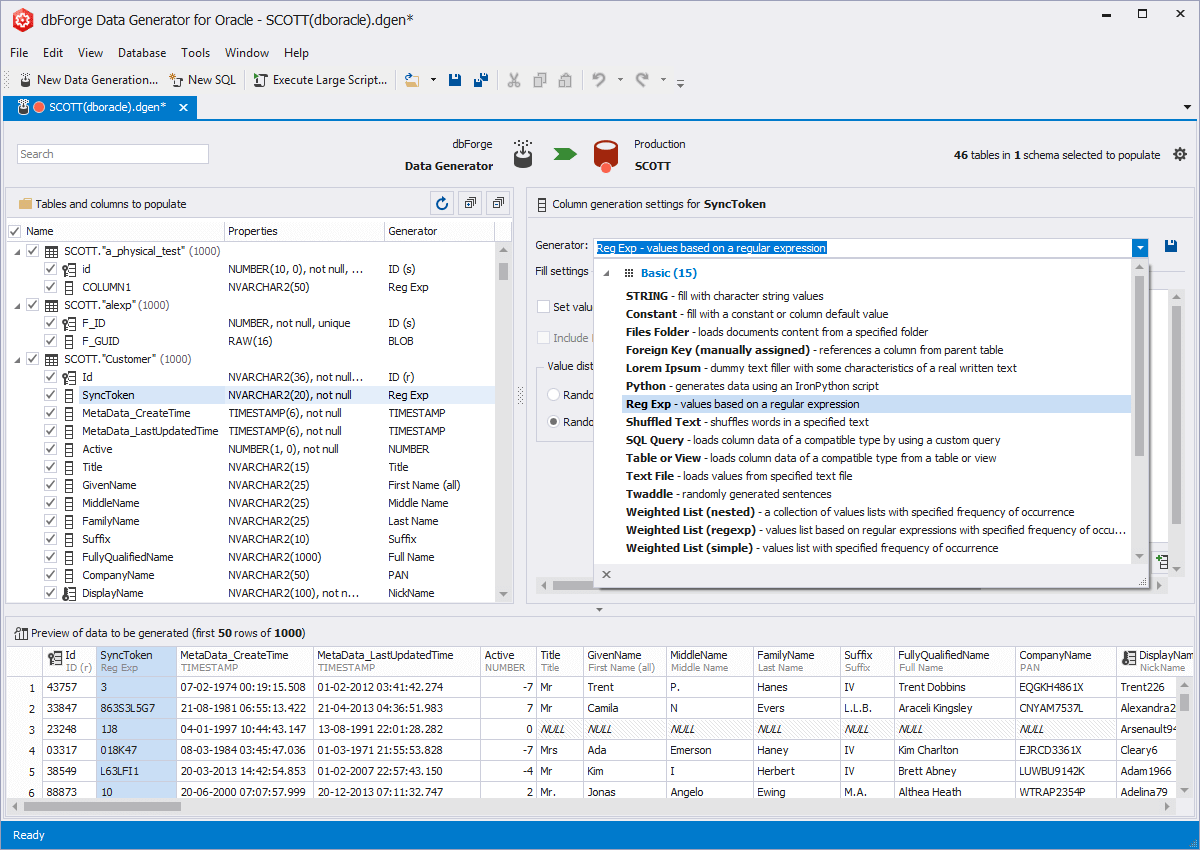Open the Database menu
The height and width of the screenshot is (850, 1200).
[141, 53]
